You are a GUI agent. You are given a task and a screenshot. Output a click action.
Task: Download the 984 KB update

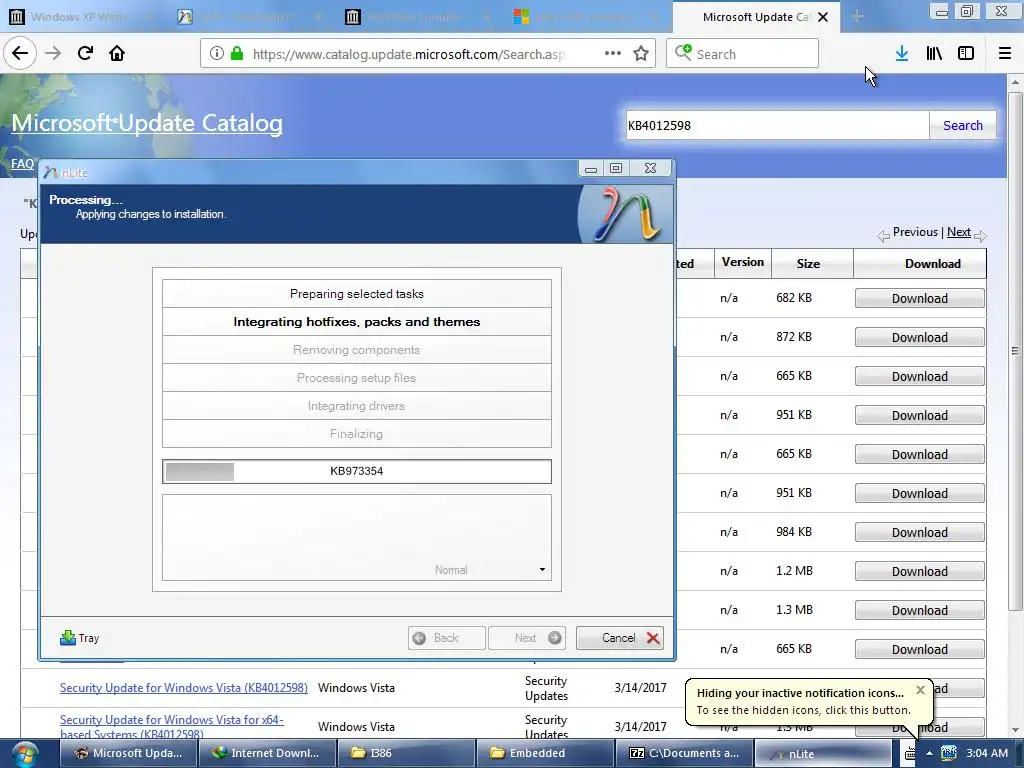[920, 532]
